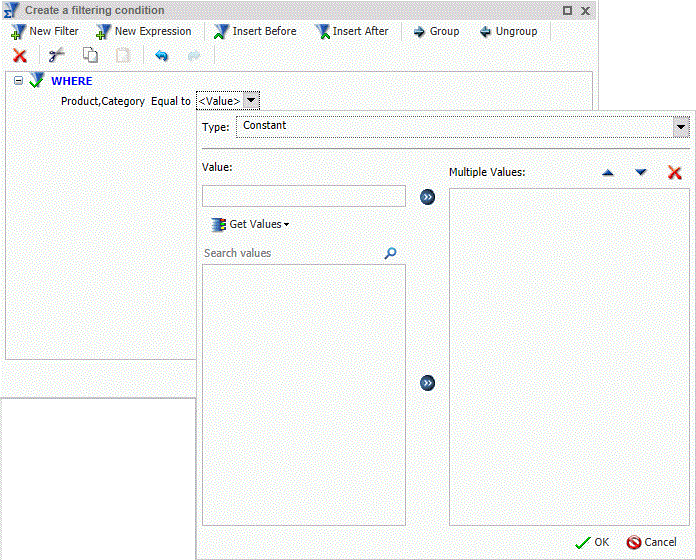Click the Copy icon
Image resolution: width=696 pixels, height=560 pixels.
point(91,55)
